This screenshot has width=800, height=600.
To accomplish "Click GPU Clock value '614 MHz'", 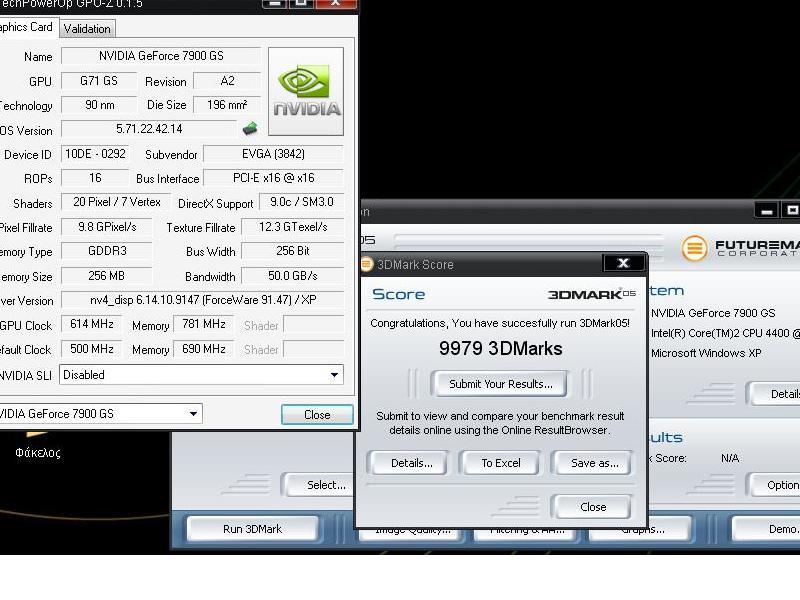I will pos(92,323).
